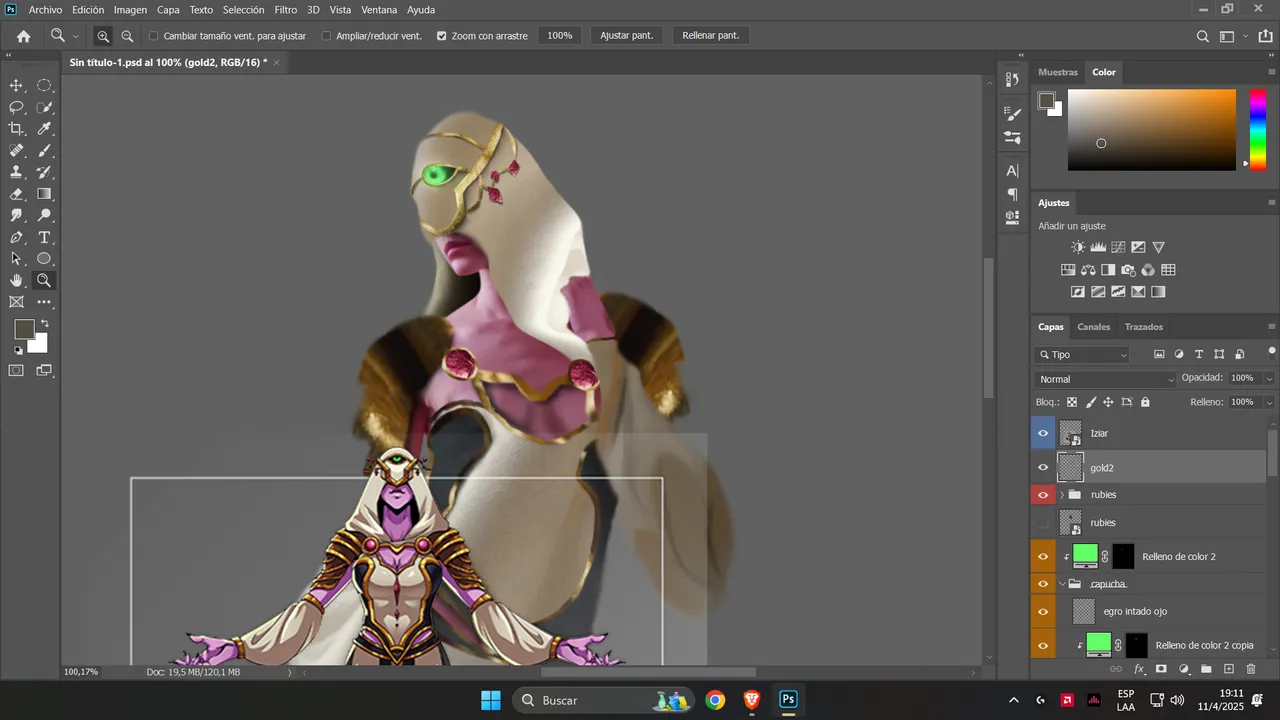Screen dimensions: 1280x720
Task: Select the Pen tool
Action: pos(16,238)
